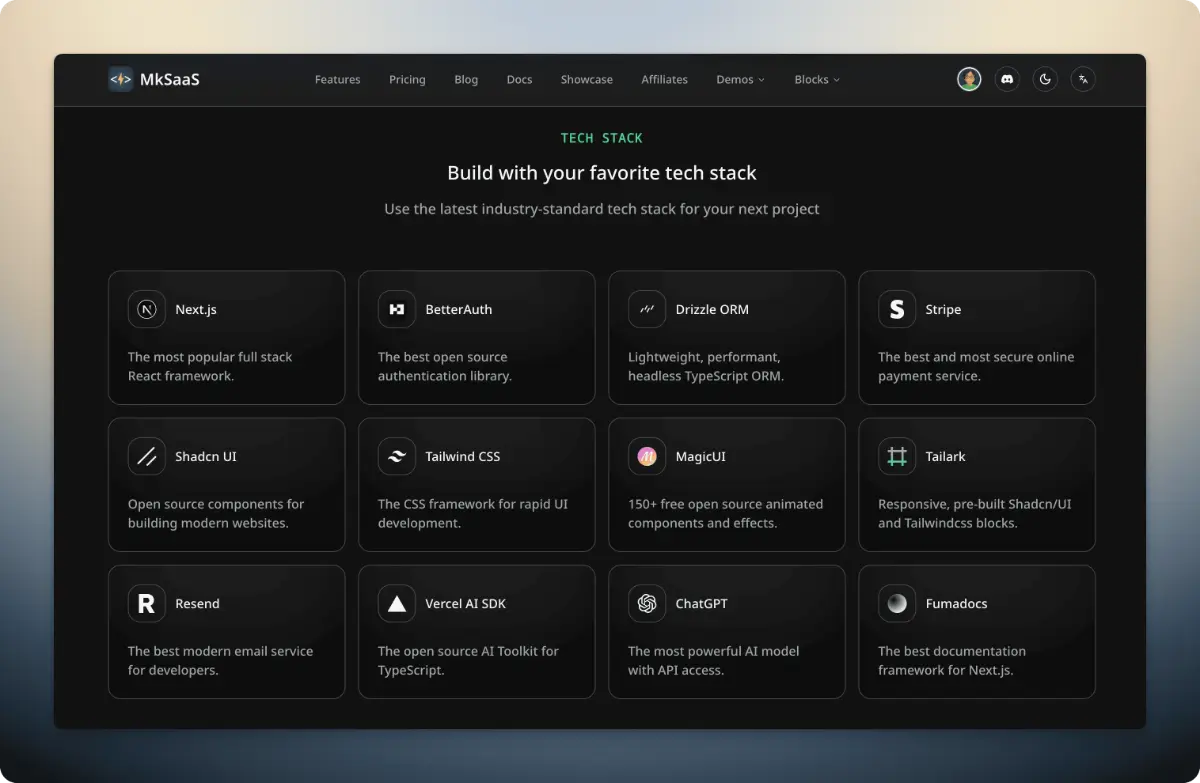Click the Vercel AI SDK triangle icon

click(x=397, y=603)
